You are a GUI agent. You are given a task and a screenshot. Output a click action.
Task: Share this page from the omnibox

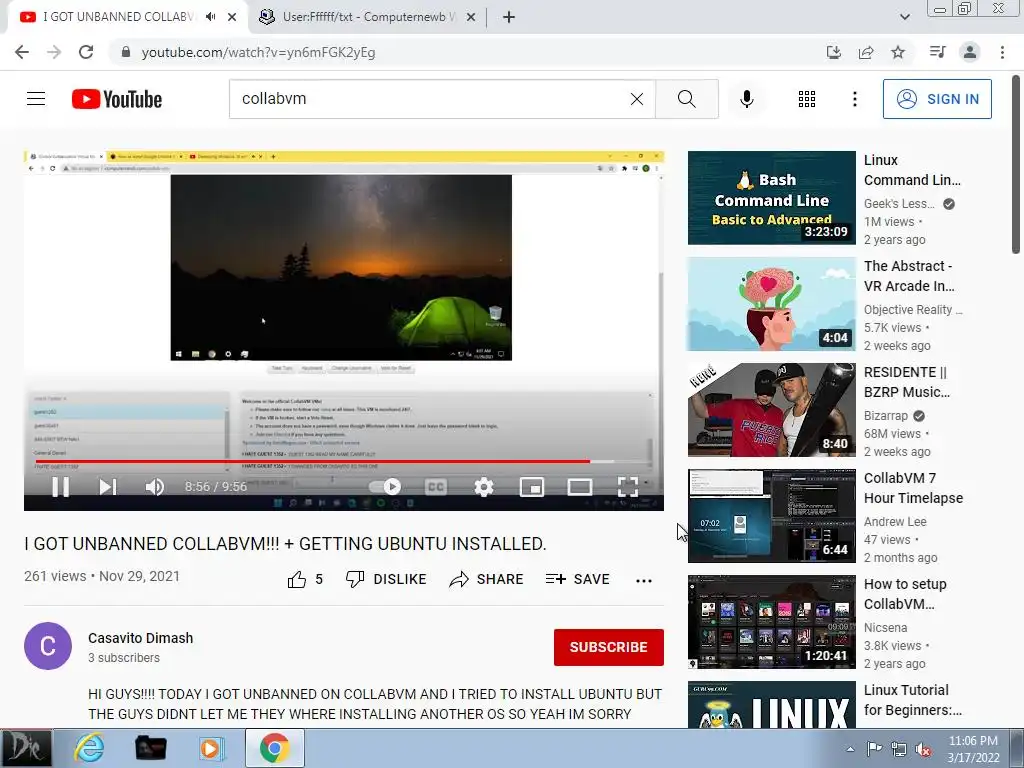pos(866,52)
